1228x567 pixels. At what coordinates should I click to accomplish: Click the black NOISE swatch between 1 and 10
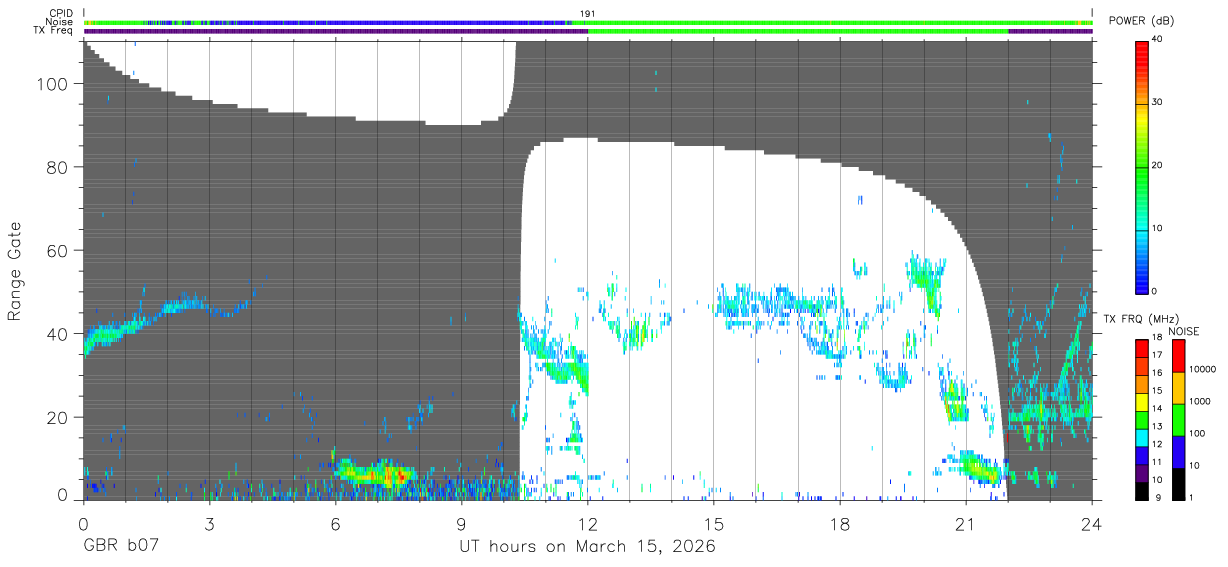(x=1178, y=482)
